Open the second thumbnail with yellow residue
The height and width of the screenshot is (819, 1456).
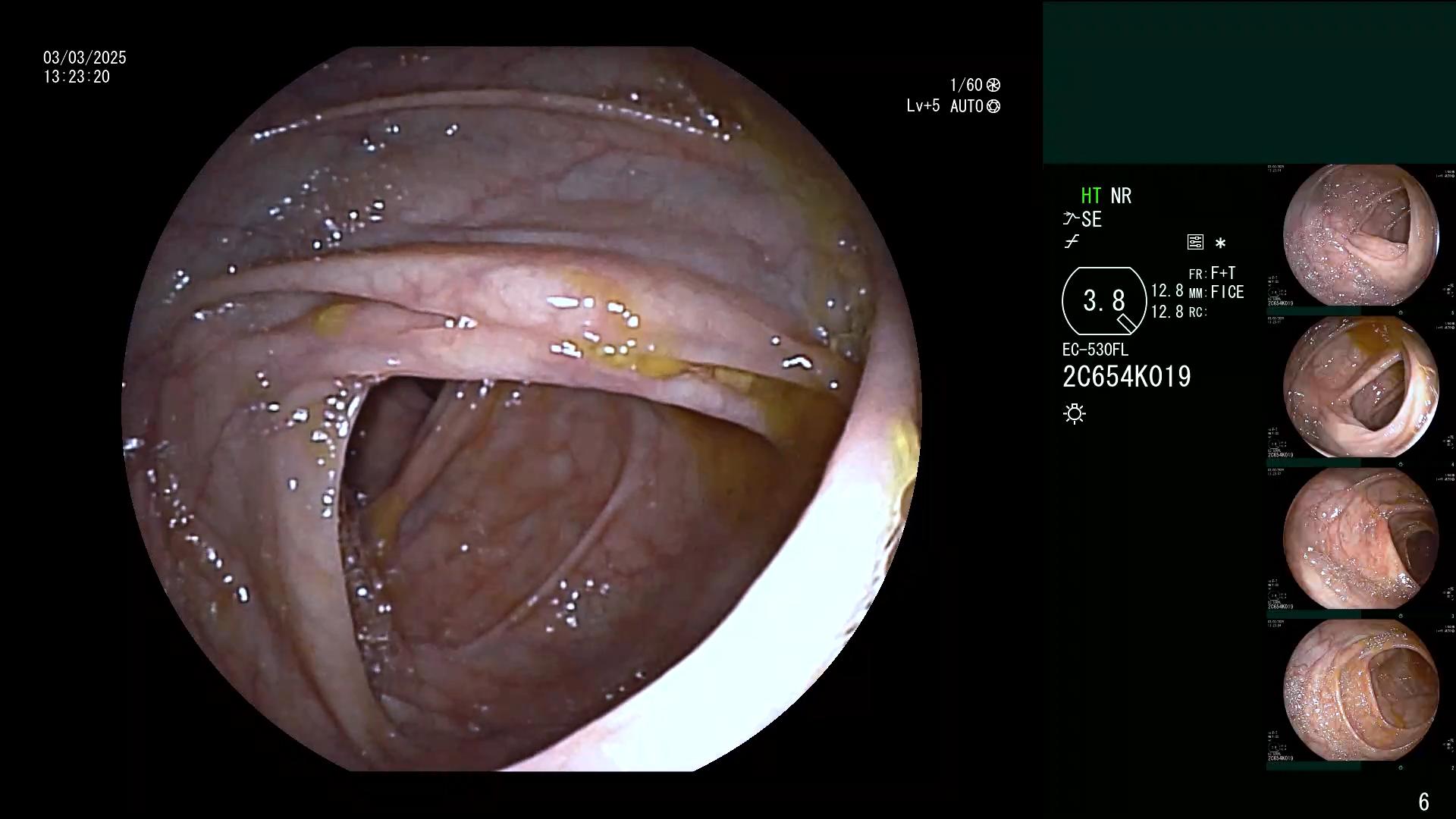point(1360,388)
